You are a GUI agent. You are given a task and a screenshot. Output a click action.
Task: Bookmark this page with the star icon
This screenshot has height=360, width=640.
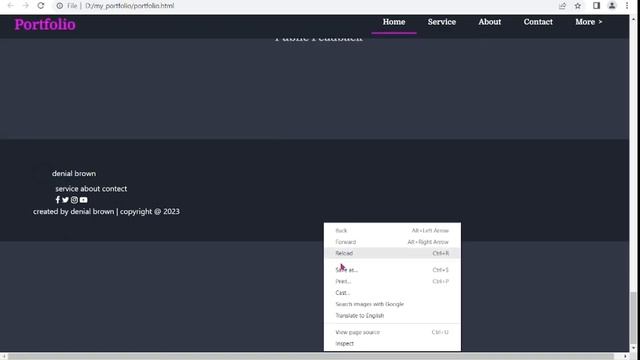[x=578, y=6]
